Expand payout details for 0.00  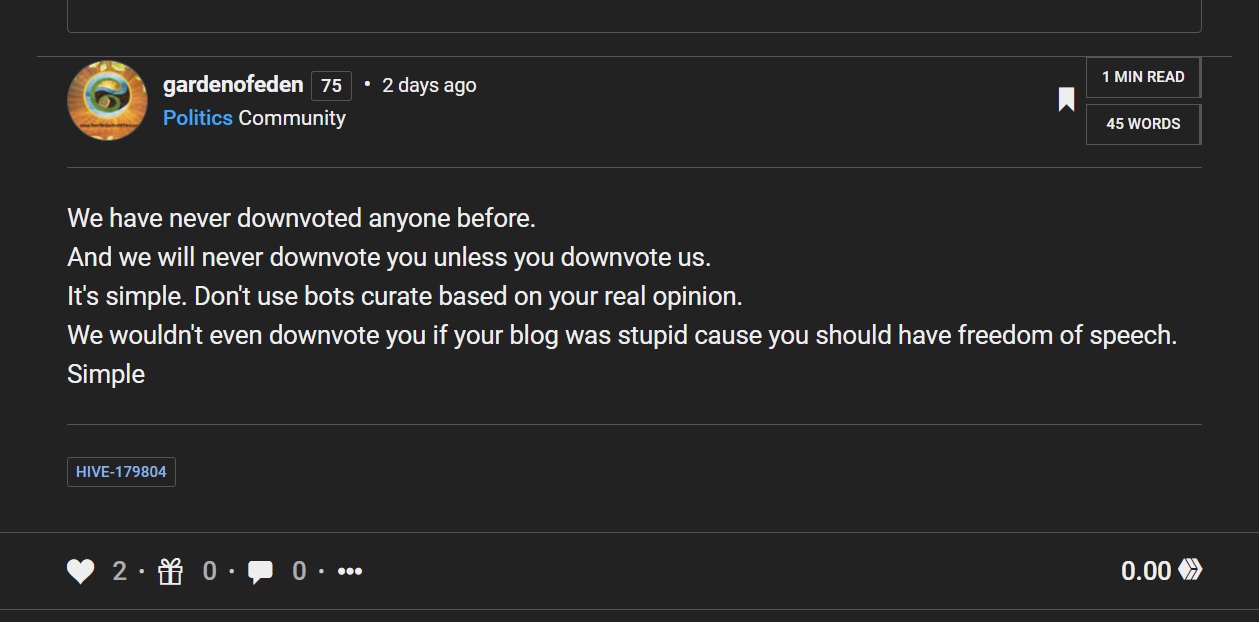tap(1146, 571)
